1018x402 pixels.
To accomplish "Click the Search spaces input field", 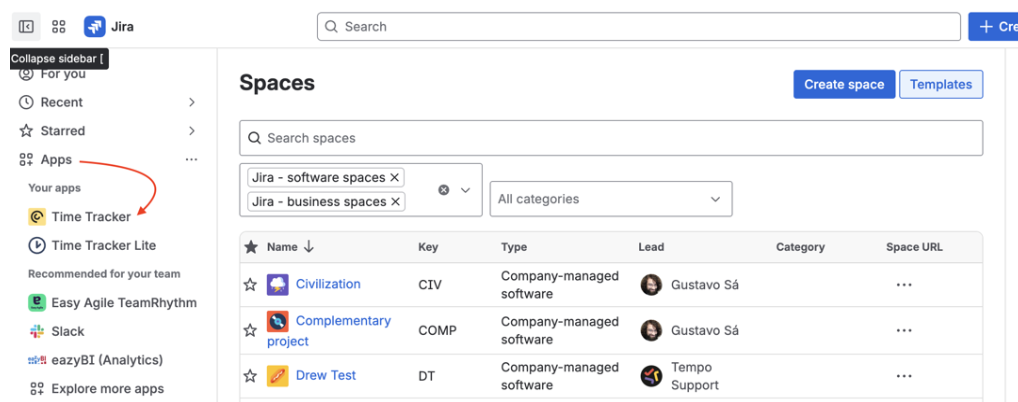I will [610, 138].
